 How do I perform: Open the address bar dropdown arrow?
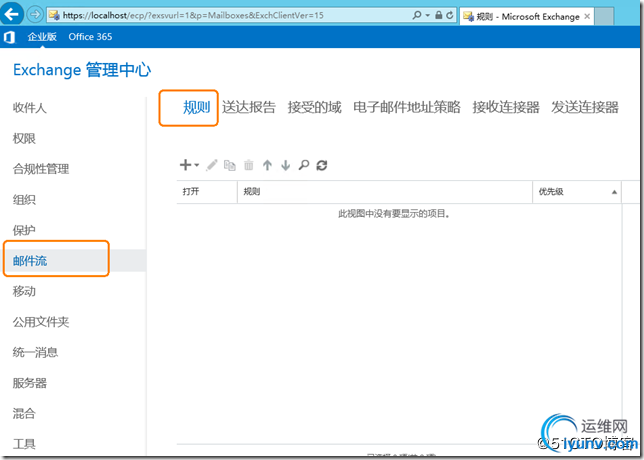coord(428,16)
